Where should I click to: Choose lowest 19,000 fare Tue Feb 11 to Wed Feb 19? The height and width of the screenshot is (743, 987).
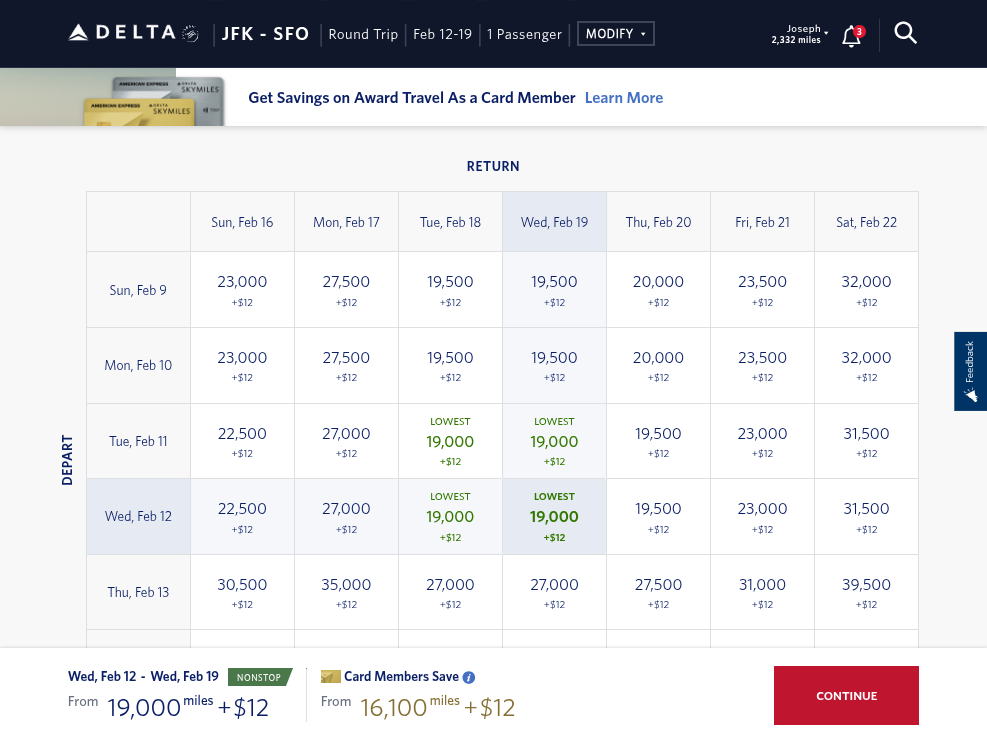pyautogui.click(x=555, y=441)
